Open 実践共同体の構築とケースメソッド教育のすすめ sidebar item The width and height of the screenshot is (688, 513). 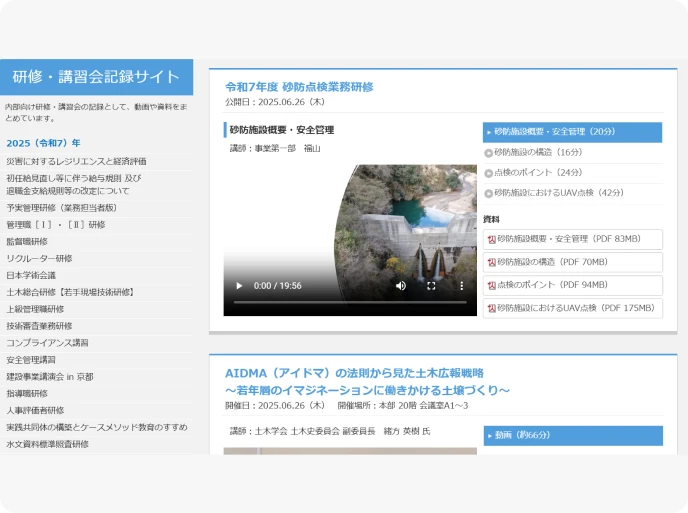97,427
